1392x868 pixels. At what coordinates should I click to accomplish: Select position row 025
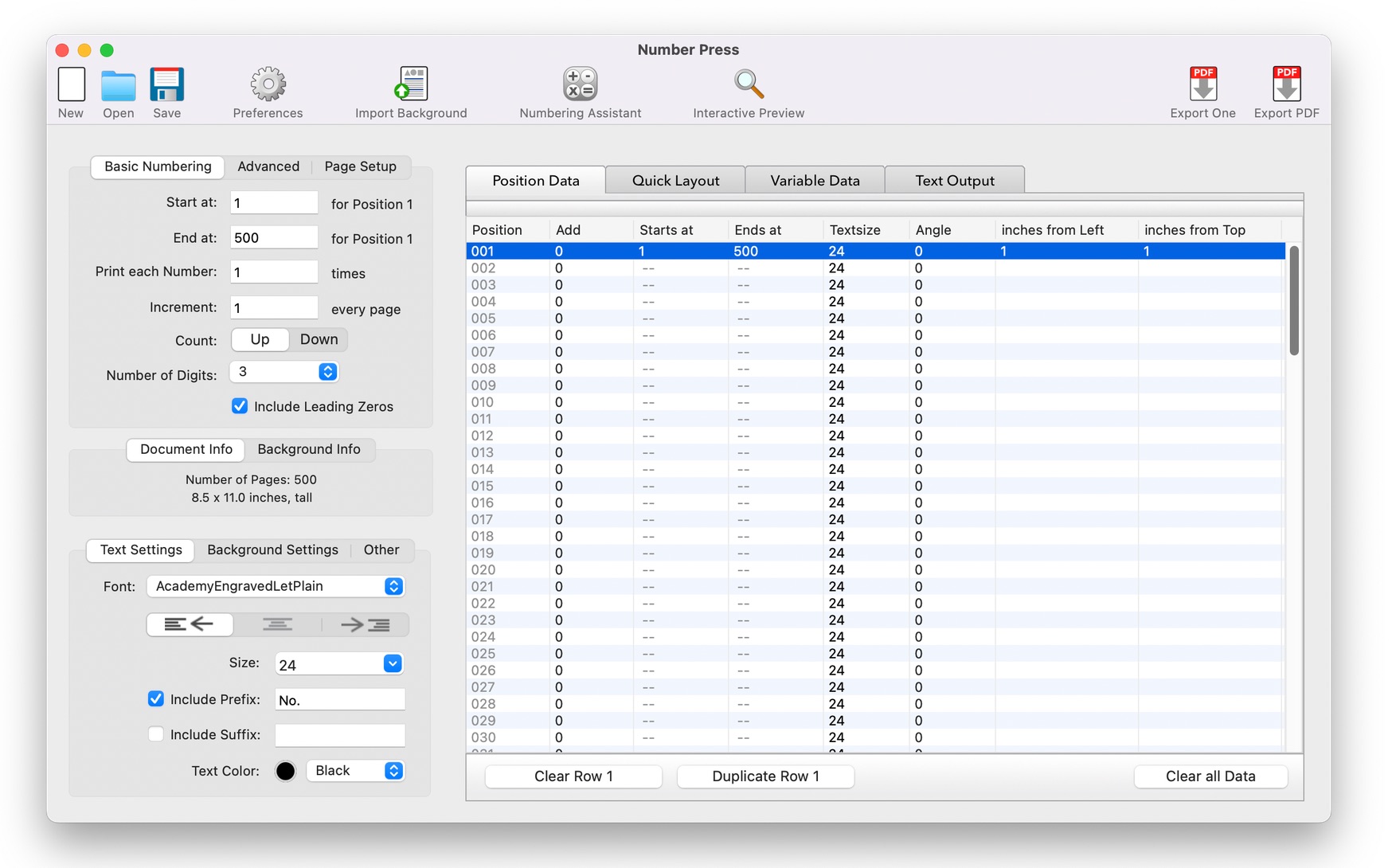pyautogui.click(x=876, y=654)
